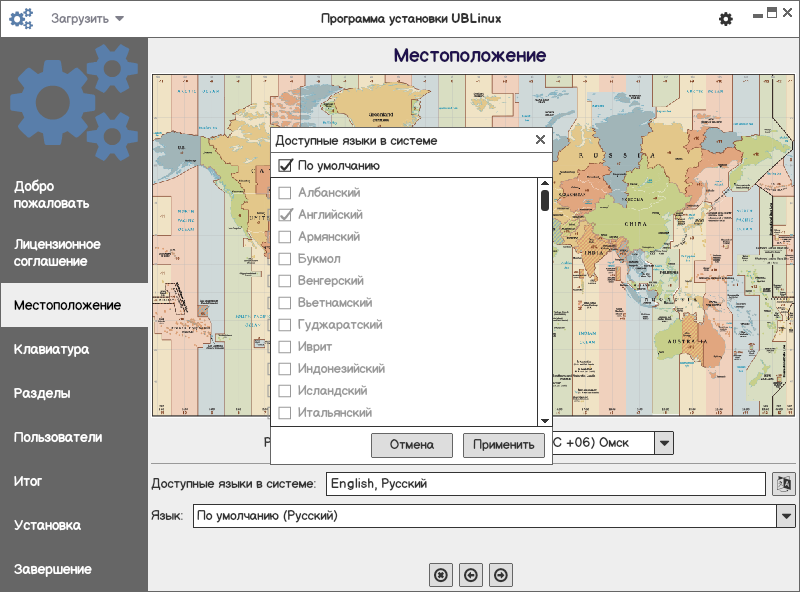Go to the 'Разделы' sidebar section
The height and width of the screenshot is (592, 800).
[42, 394]
